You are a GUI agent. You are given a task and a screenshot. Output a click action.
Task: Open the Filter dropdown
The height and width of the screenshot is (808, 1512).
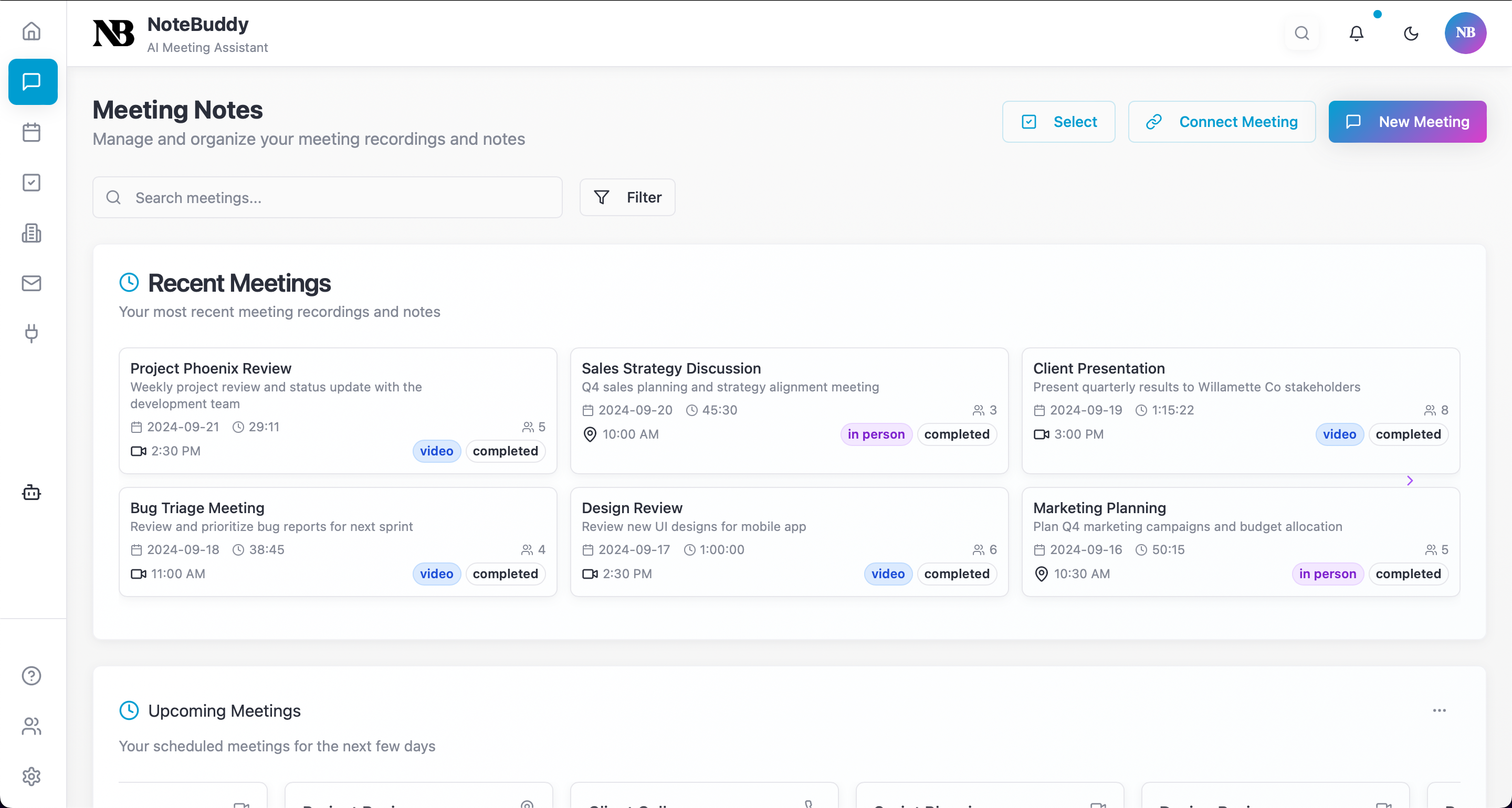627,197
